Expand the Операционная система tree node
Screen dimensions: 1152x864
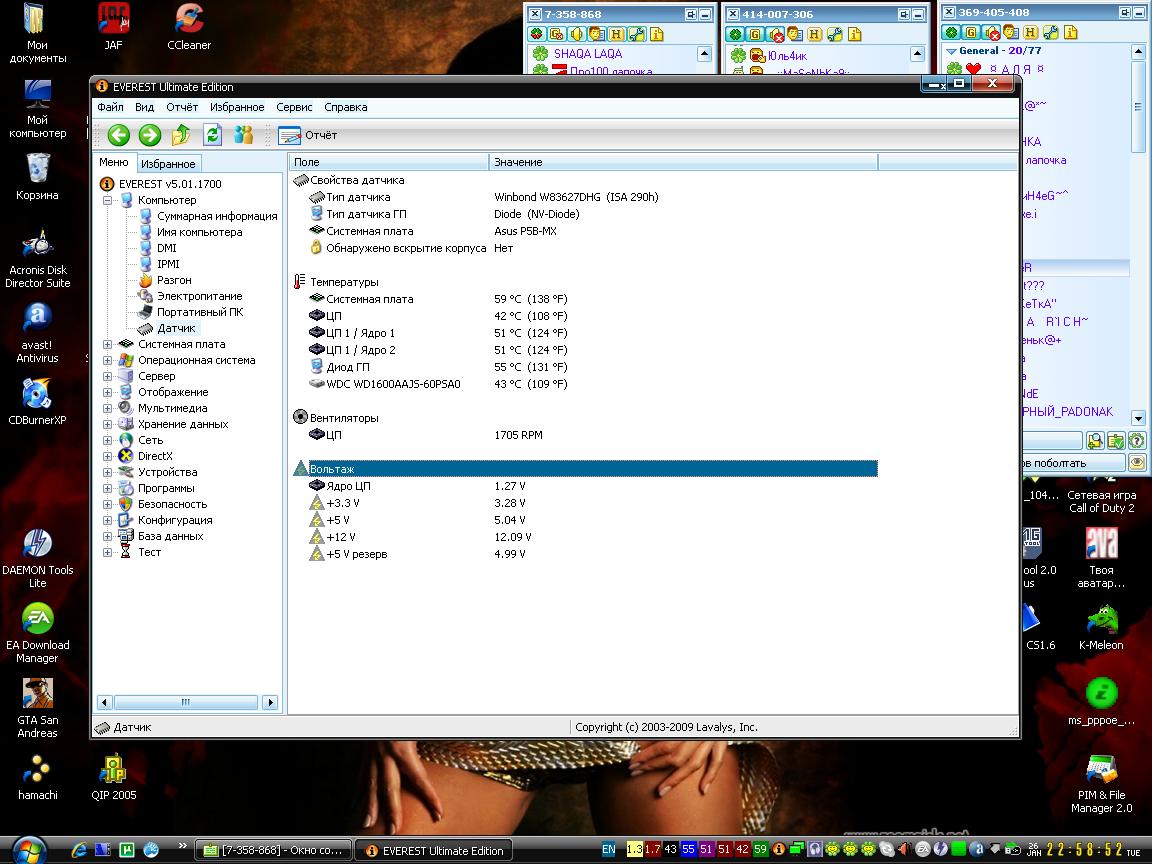(x=108, y=360)
